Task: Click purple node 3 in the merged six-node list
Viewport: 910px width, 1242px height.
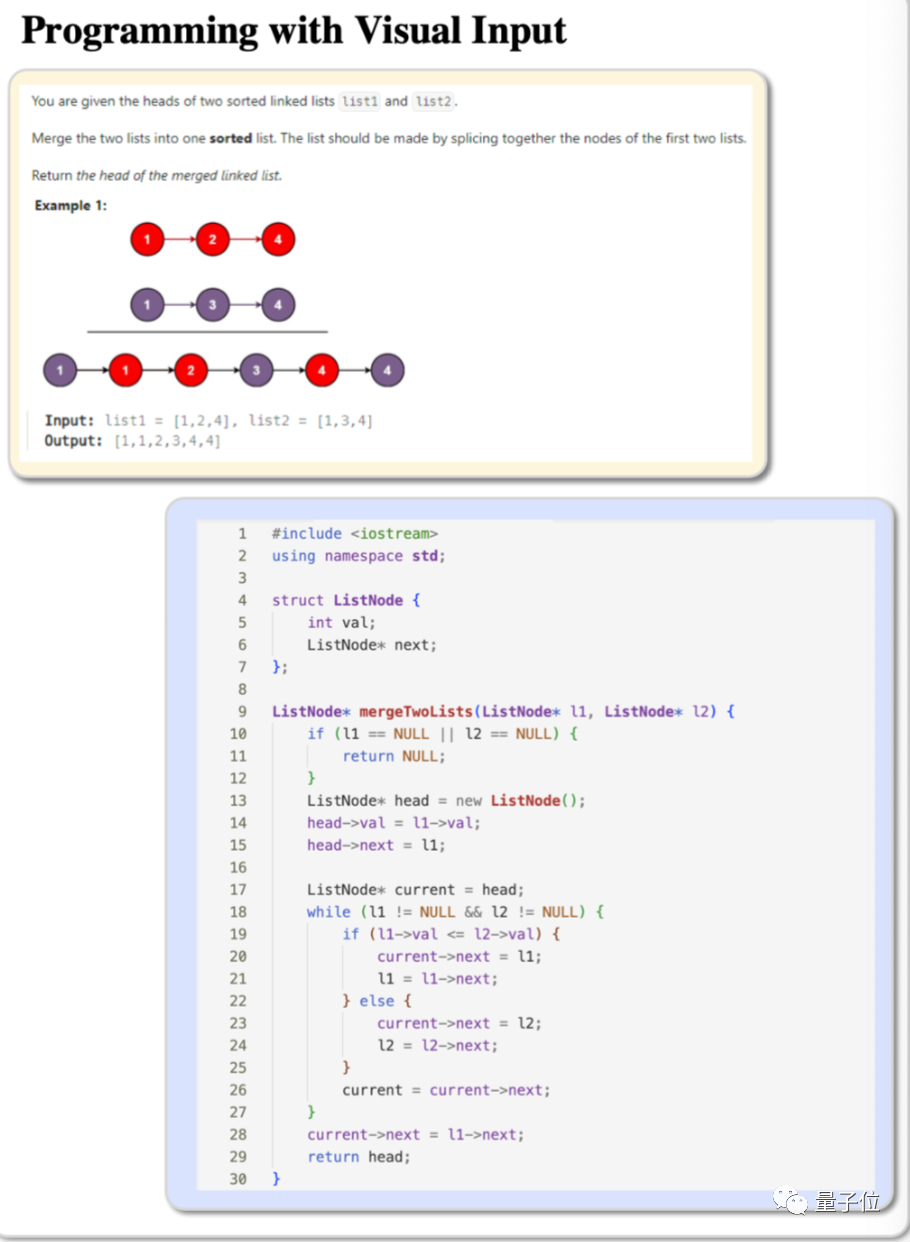Action: (256, 370)
